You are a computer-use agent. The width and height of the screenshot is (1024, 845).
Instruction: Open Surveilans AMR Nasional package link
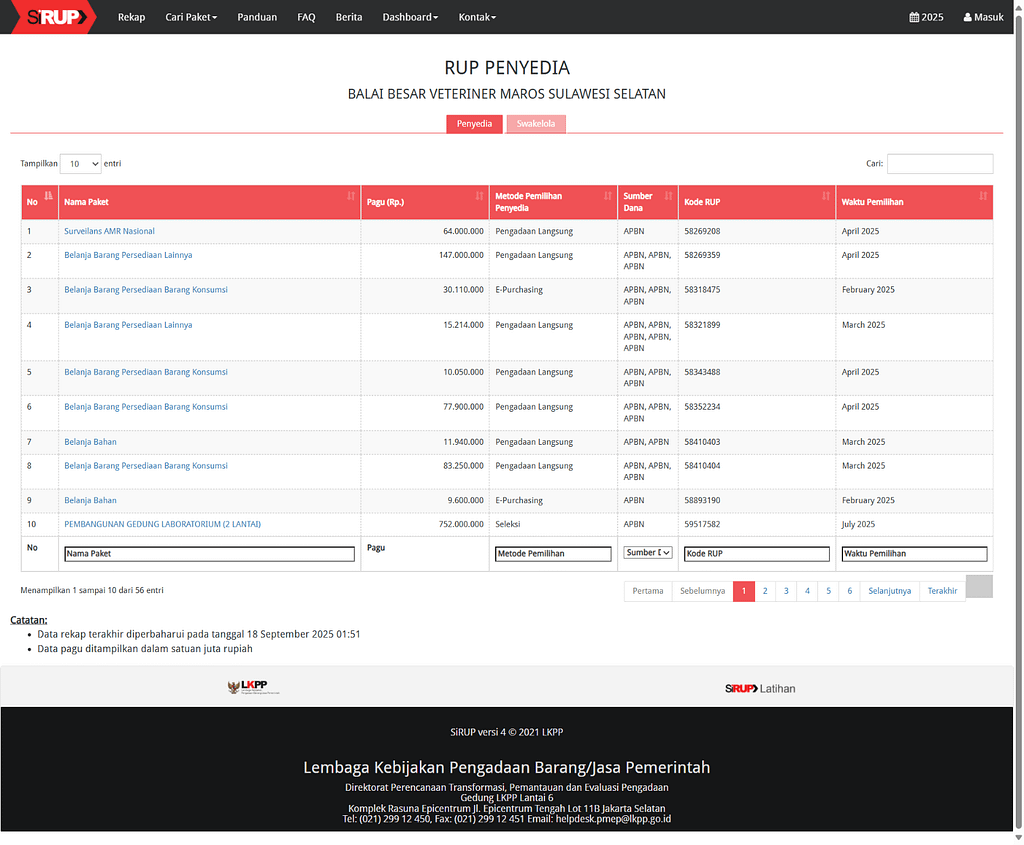(109, 231)
